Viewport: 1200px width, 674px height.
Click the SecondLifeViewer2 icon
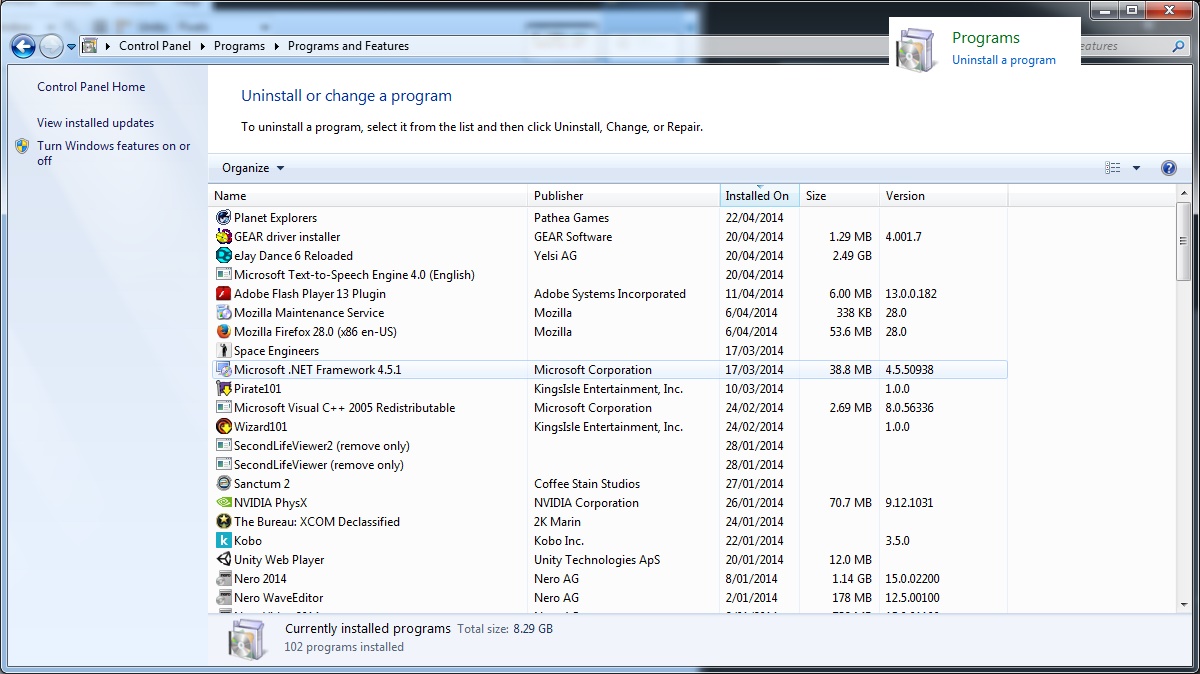224,446
